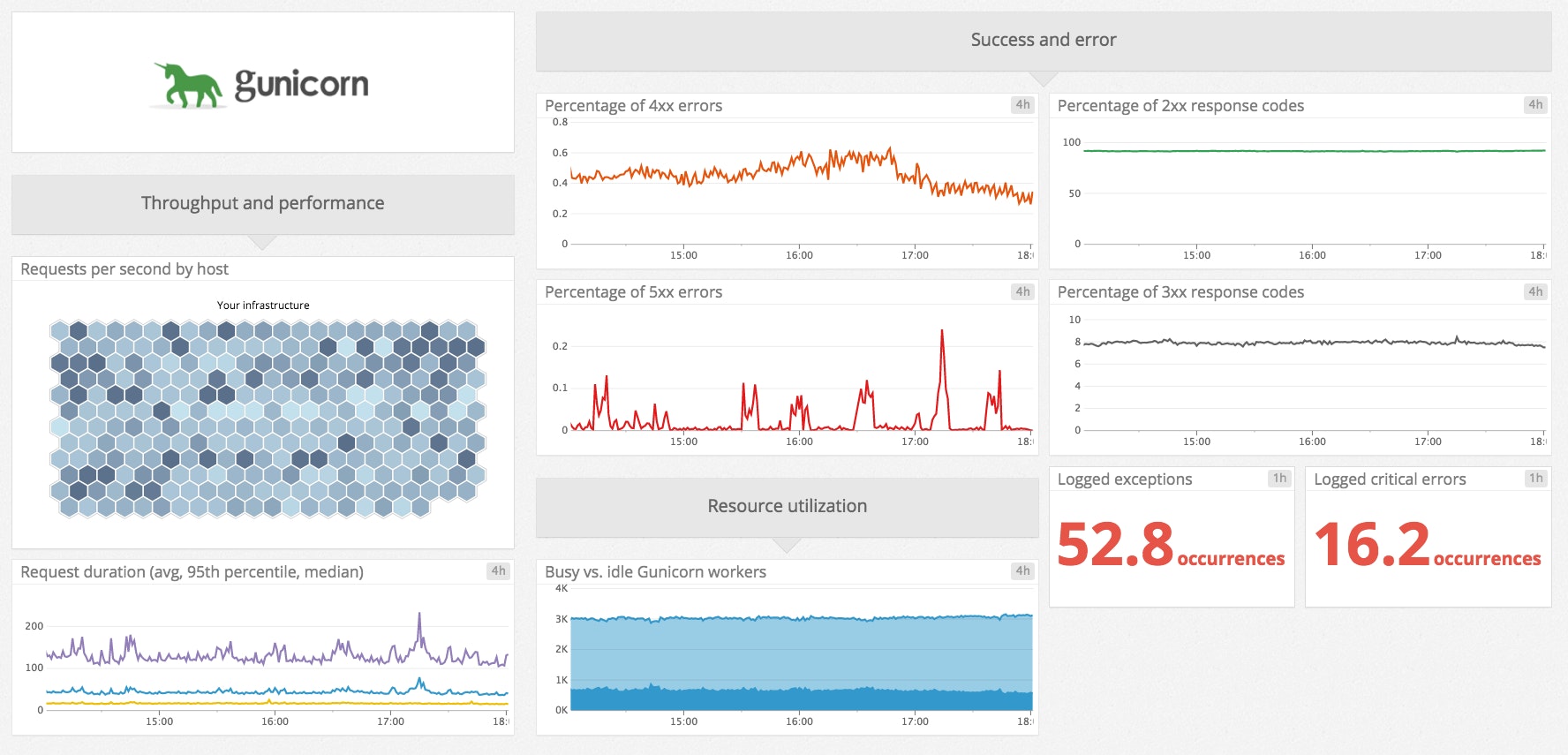
Task: Click the highest purple peak in Request duration
Action: point(419,615)
